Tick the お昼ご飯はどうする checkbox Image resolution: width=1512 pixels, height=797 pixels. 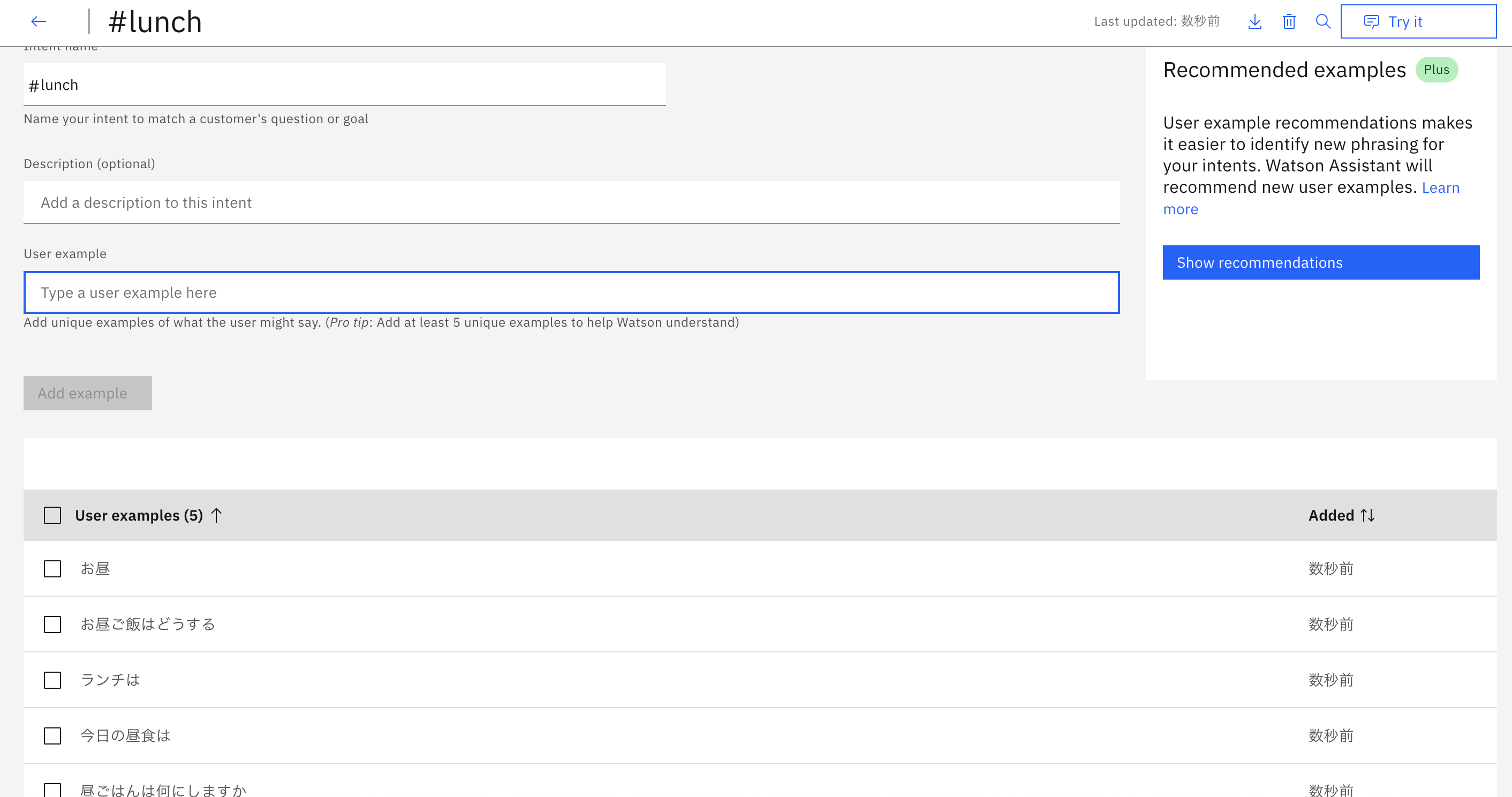52,625
